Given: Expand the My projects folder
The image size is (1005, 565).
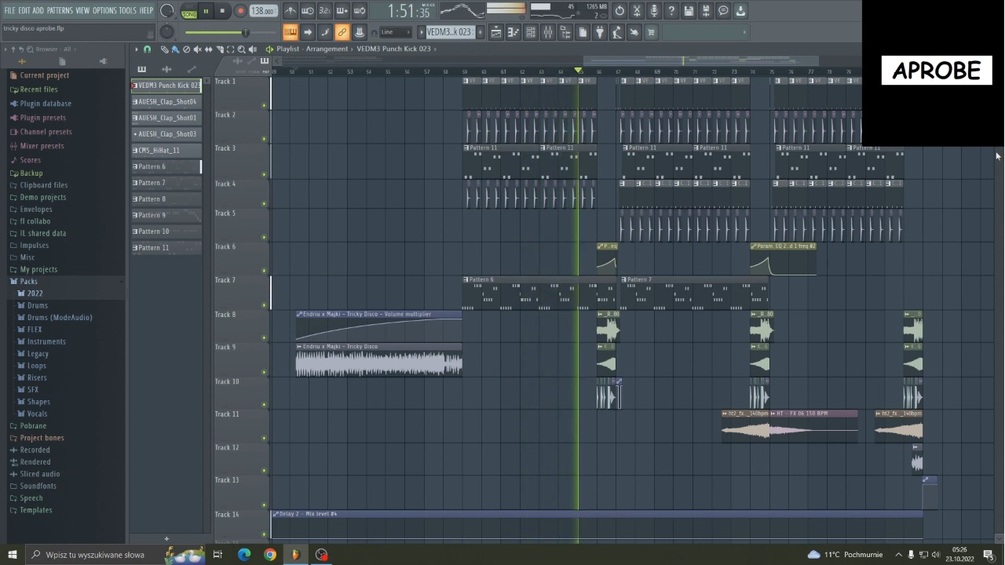Looking at the screenshot, I should coord(38,270).
